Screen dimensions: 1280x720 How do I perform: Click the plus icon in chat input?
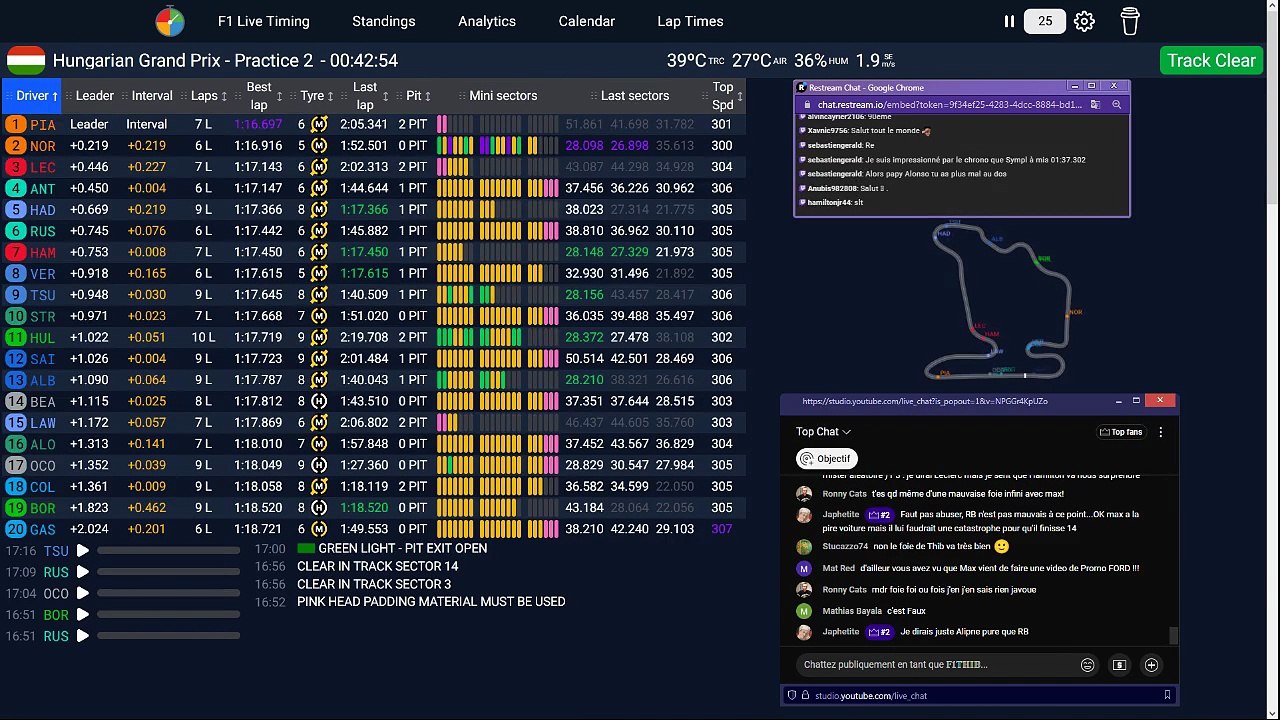(x=1152, y=665)
